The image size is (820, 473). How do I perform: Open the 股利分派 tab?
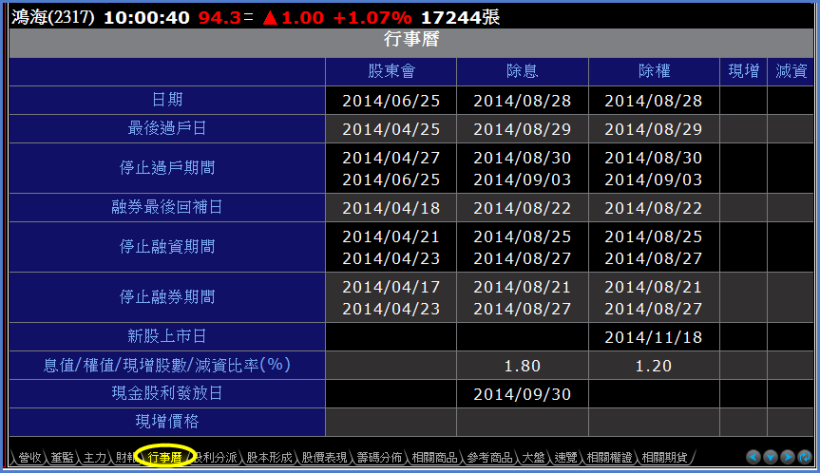[215, 457]
